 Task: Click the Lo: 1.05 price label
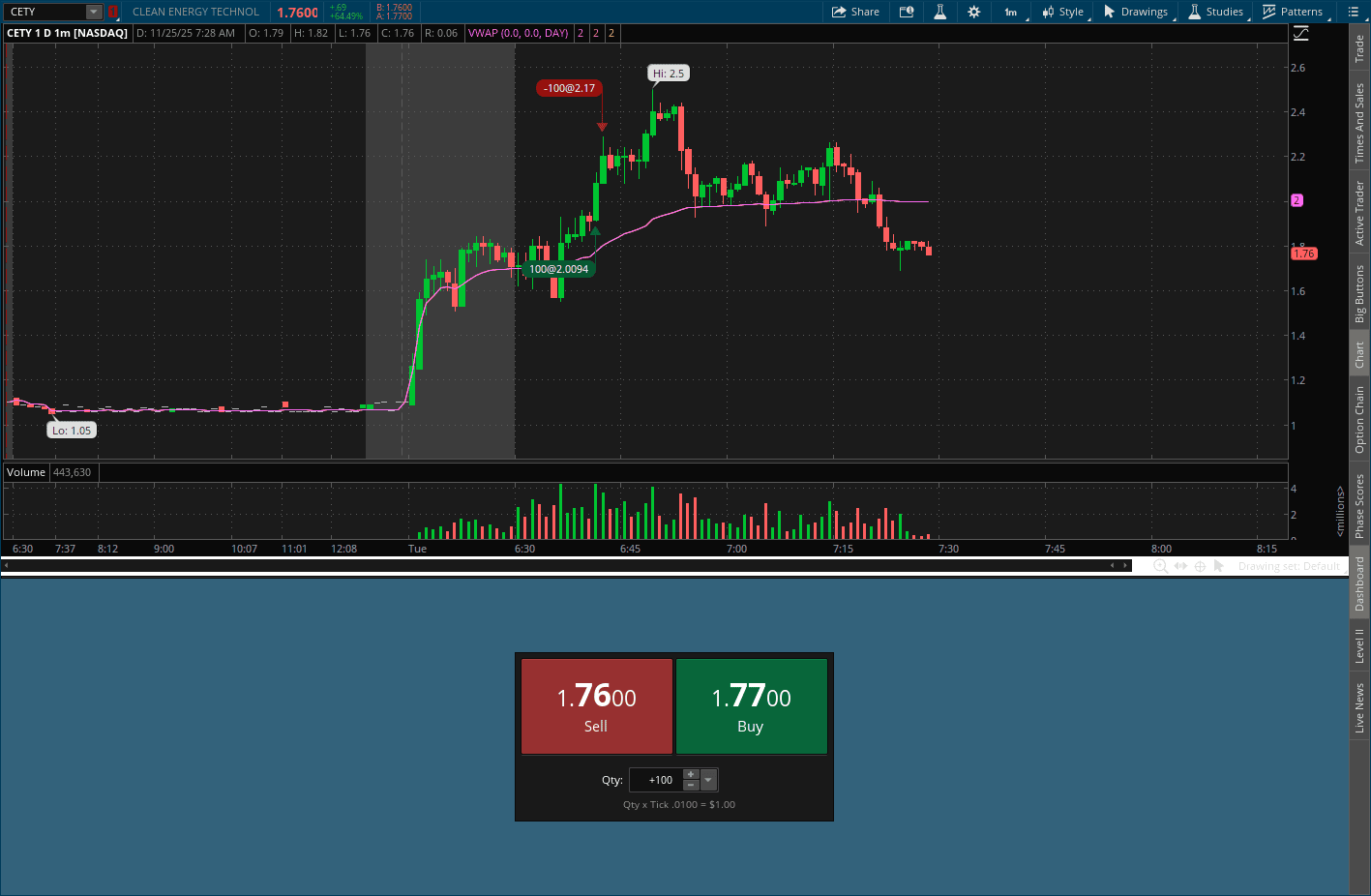click(72, 431)
